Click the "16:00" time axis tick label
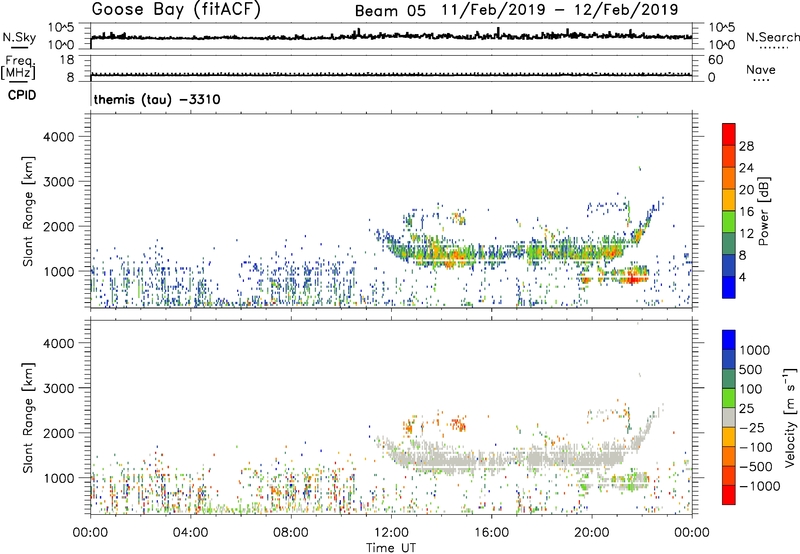Image resolution: width=800 pixels, height=554 pixels. tap(491, 533)
